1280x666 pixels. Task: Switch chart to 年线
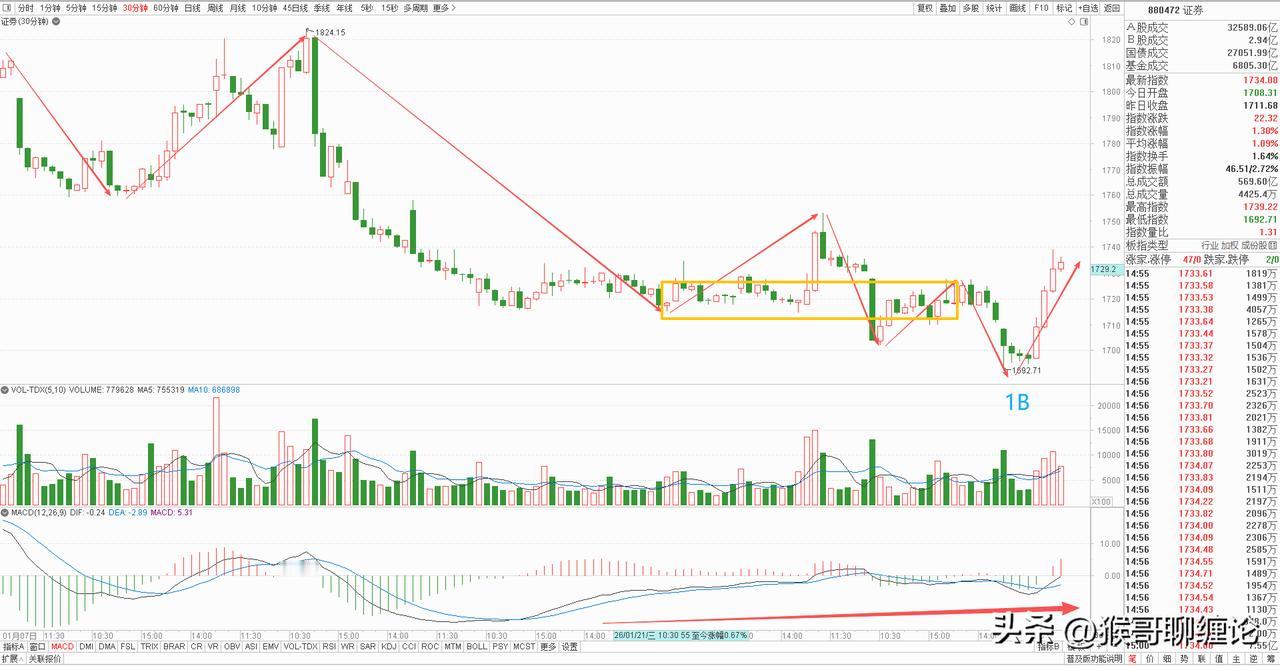click(345, 8)
